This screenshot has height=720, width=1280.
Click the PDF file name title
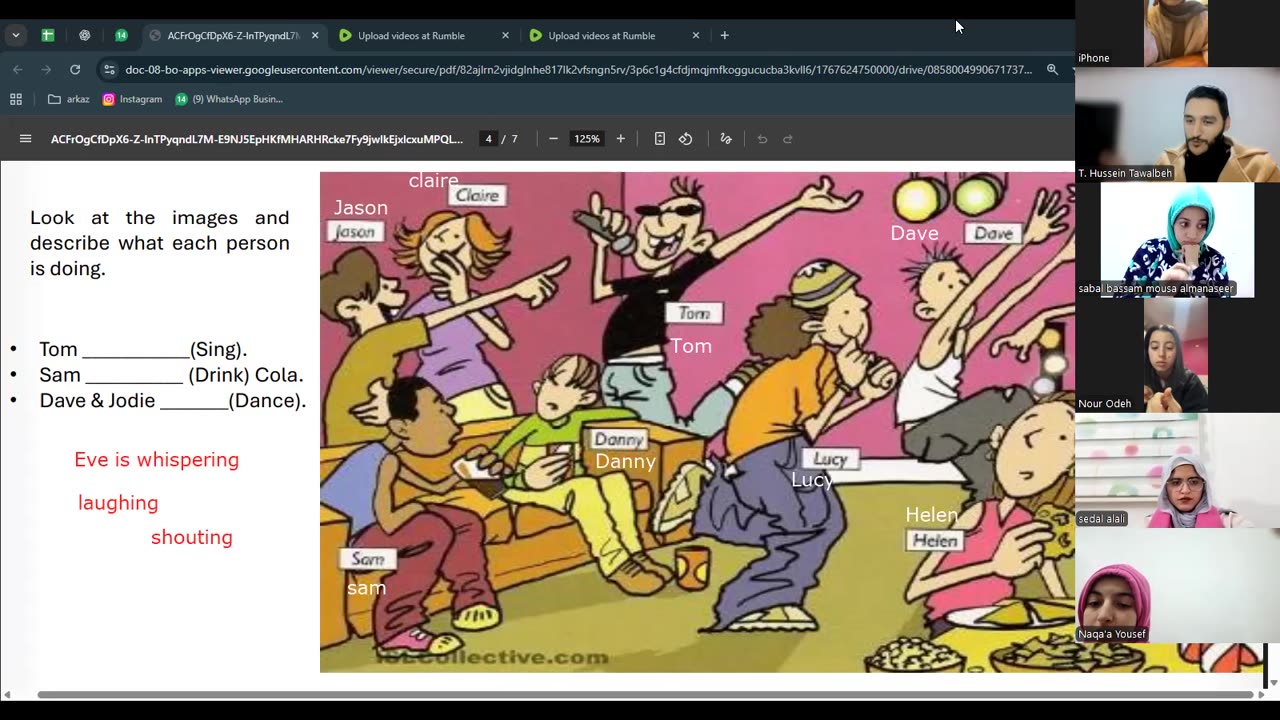pos(257,139)
